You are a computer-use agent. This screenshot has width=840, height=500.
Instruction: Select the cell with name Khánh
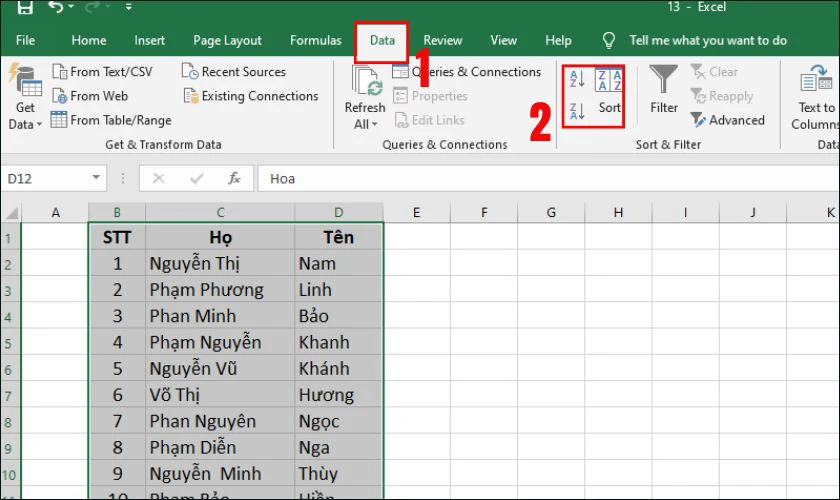(x=339, y=369)
